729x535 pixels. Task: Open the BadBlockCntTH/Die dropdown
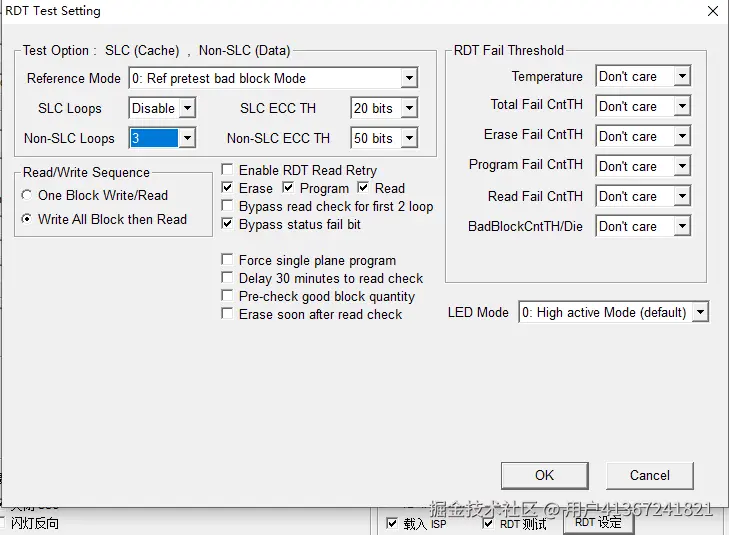tap(682, 226)
